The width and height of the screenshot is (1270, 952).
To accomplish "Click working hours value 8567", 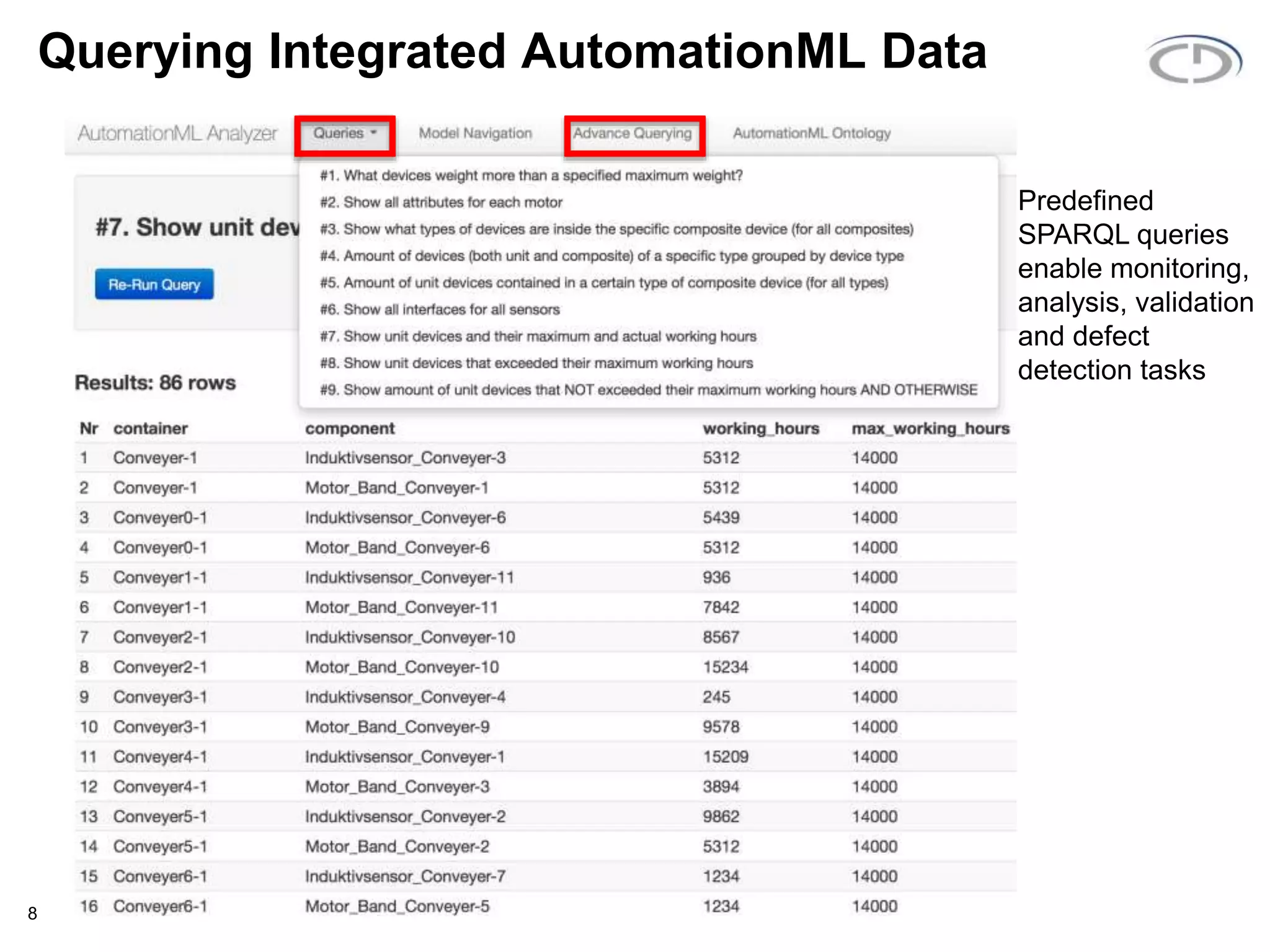I will point(721,637).
